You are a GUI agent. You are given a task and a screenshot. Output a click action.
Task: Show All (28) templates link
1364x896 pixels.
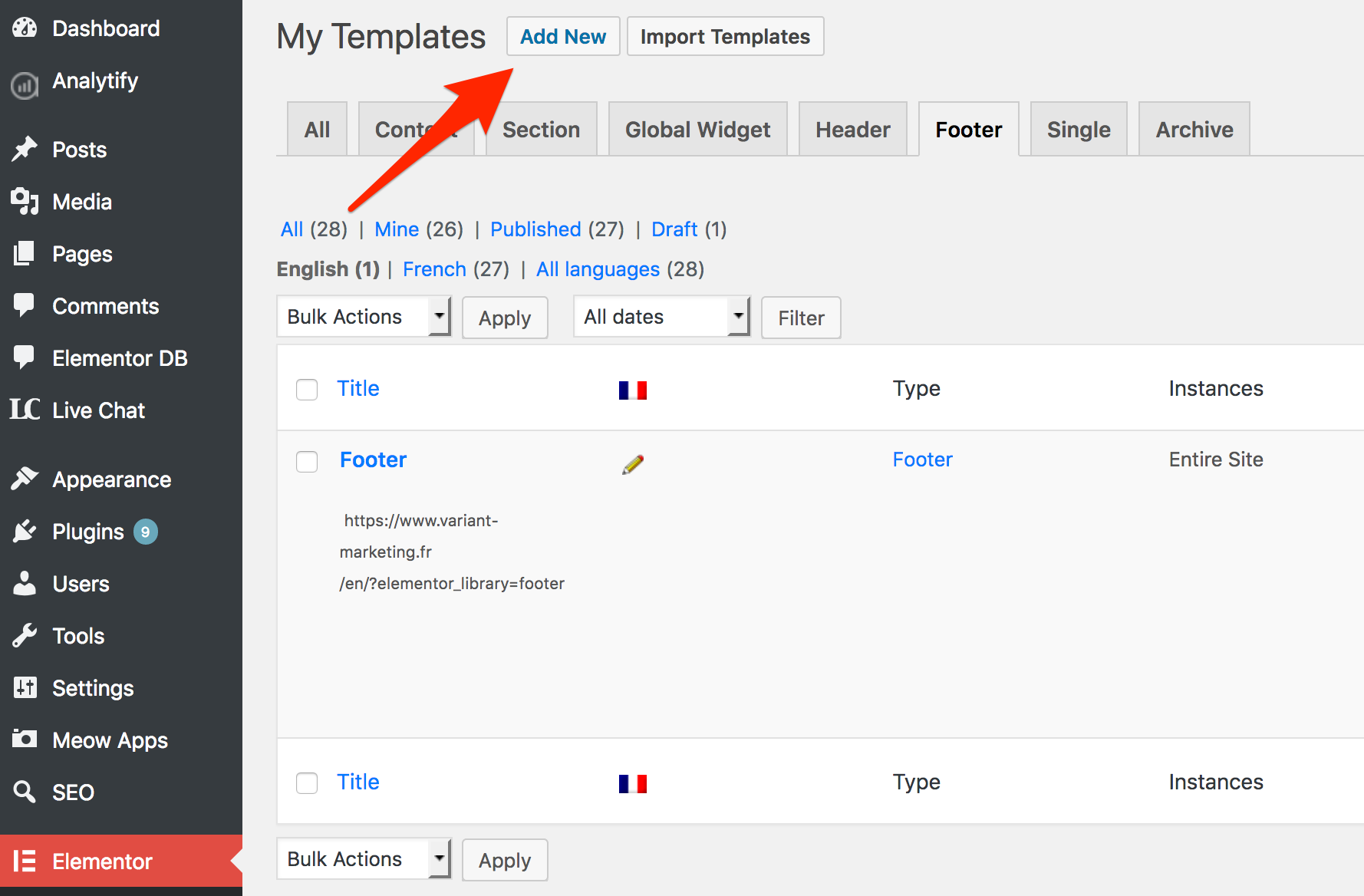(x=314, y=229)
